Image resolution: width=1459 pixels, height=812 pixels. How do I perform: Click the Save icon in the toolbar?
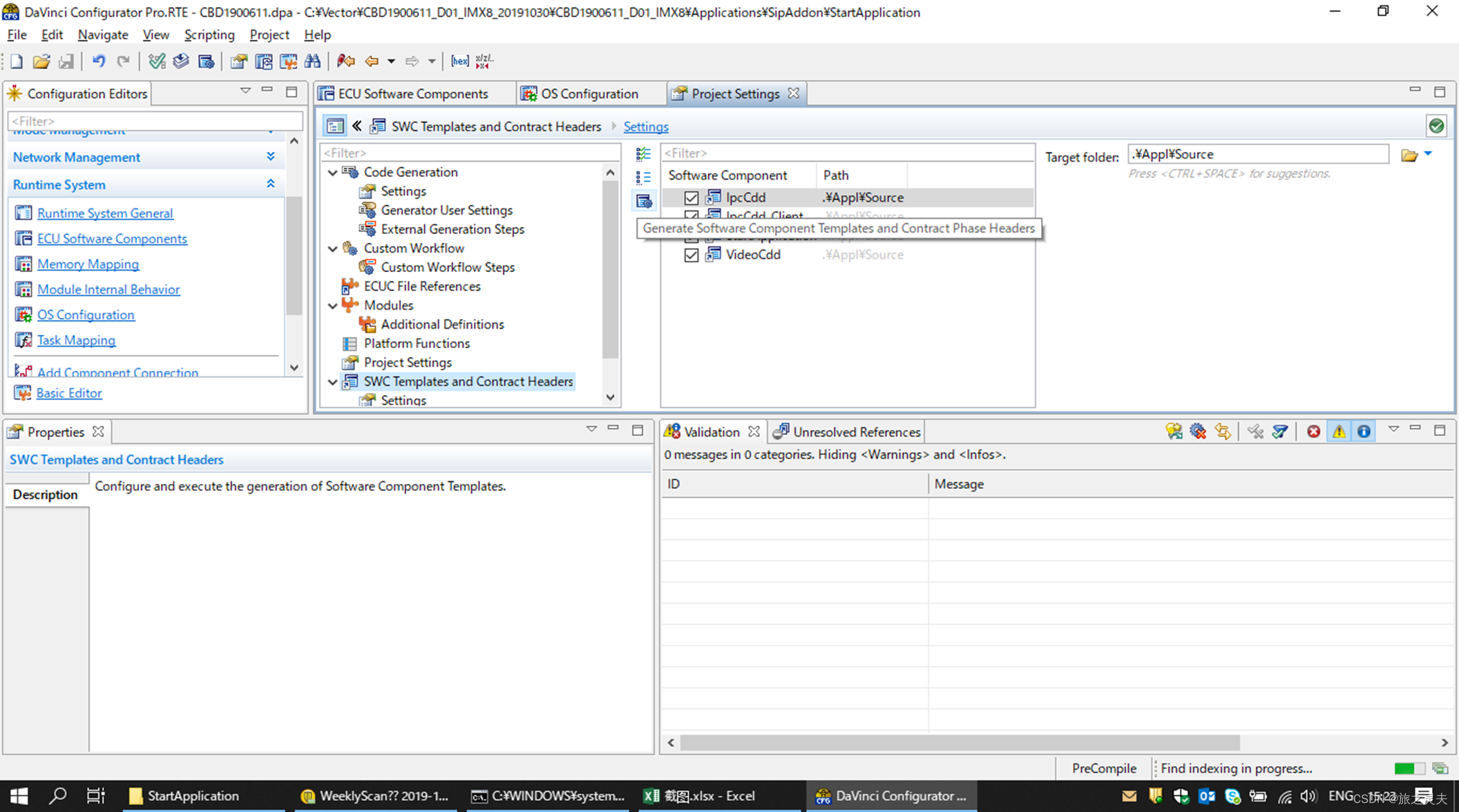click(x=66, y=61)
